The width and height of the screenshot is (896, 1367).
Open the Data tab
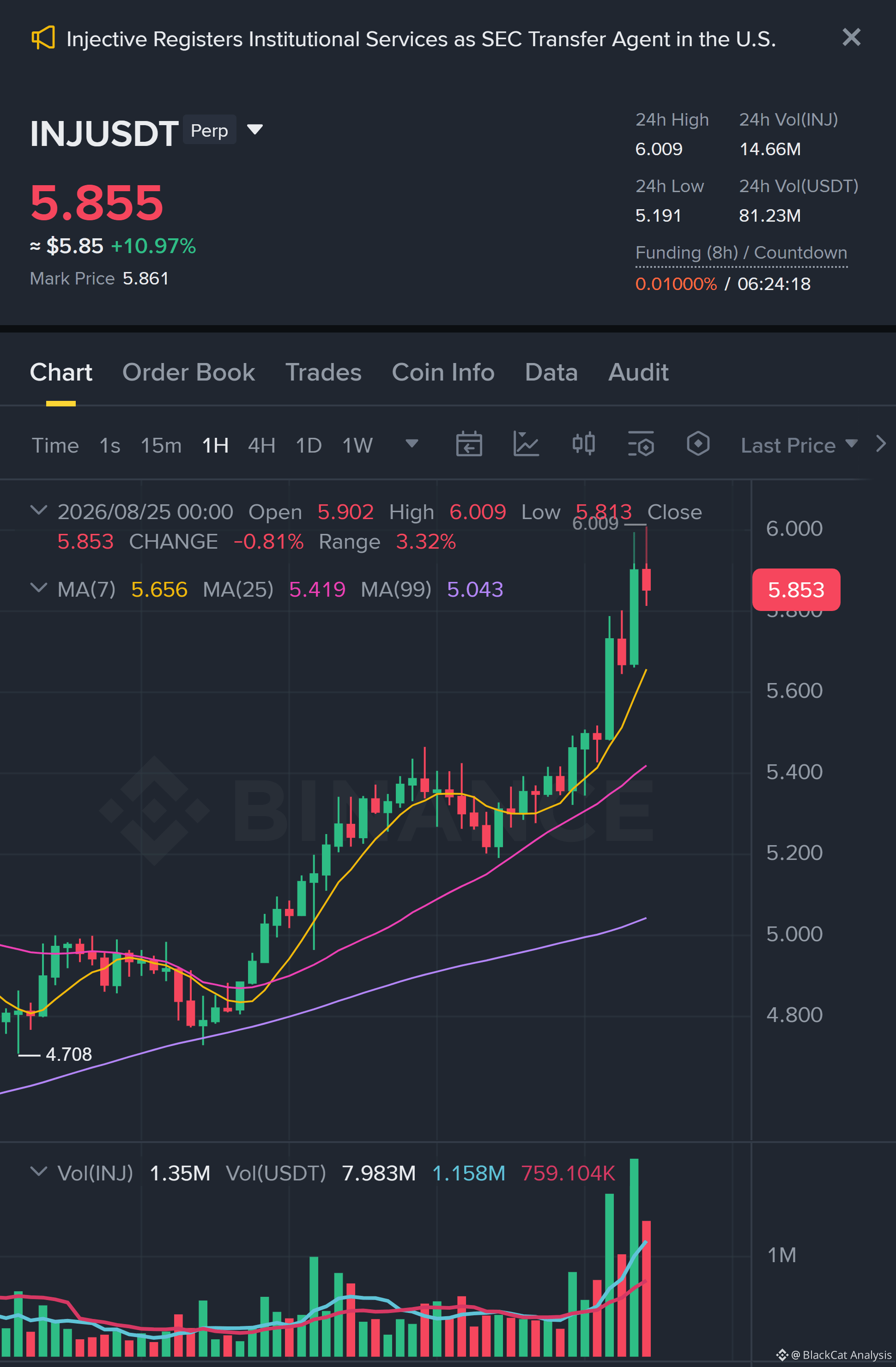coord(551,372)
